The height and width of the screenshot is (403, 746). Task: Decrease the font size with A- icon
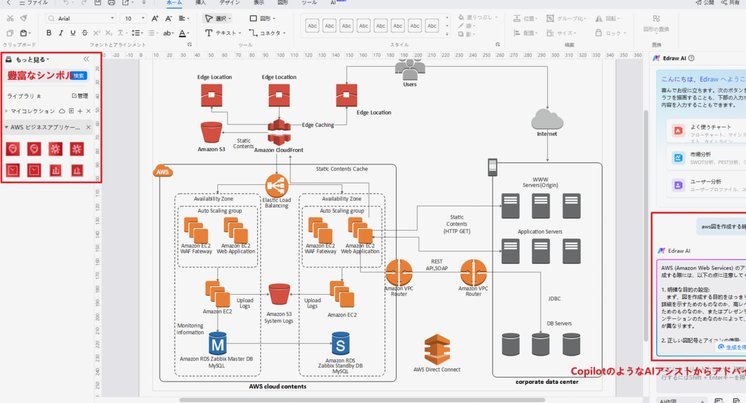pos(168,18)
